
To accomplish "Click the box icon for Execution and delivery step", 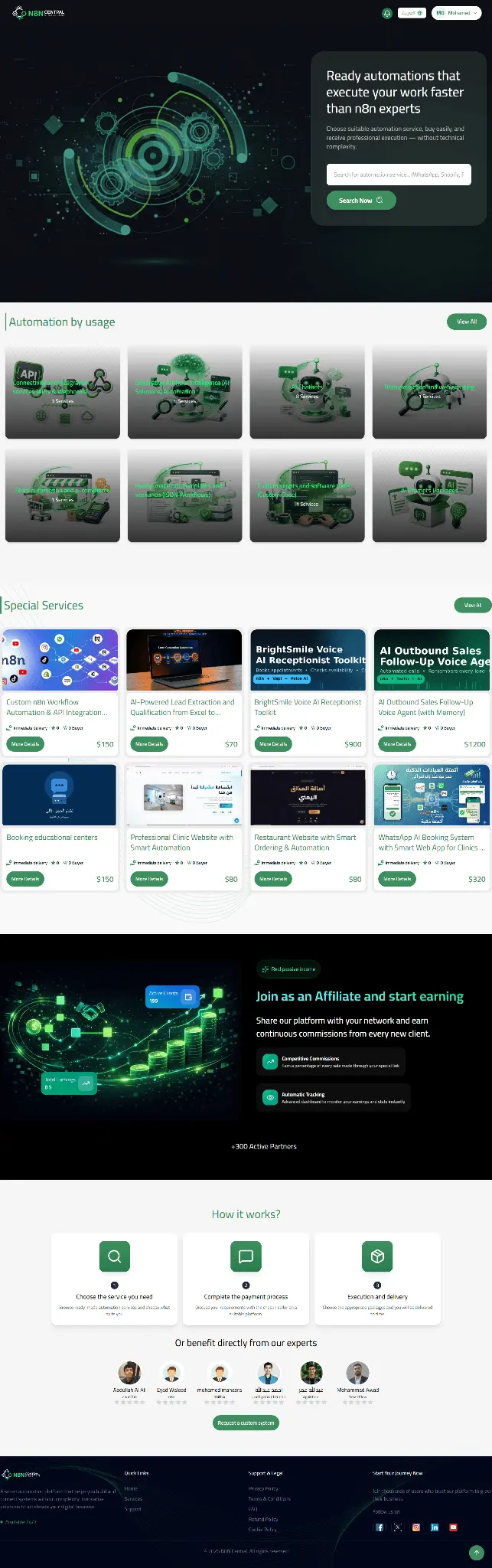I will coord(377,1256).
